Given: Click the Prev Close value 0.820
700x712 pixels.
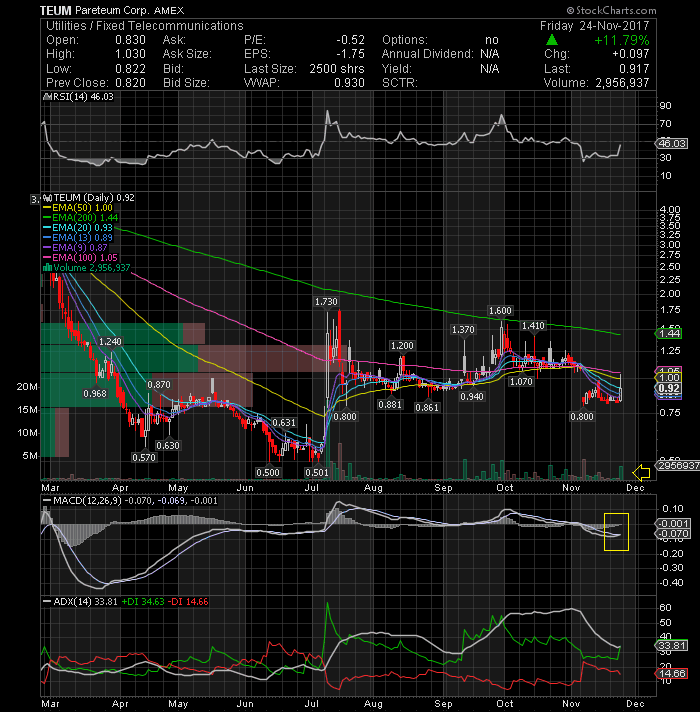Looking at the screenshot, I should pyautogui.click(x=130, y=83).
